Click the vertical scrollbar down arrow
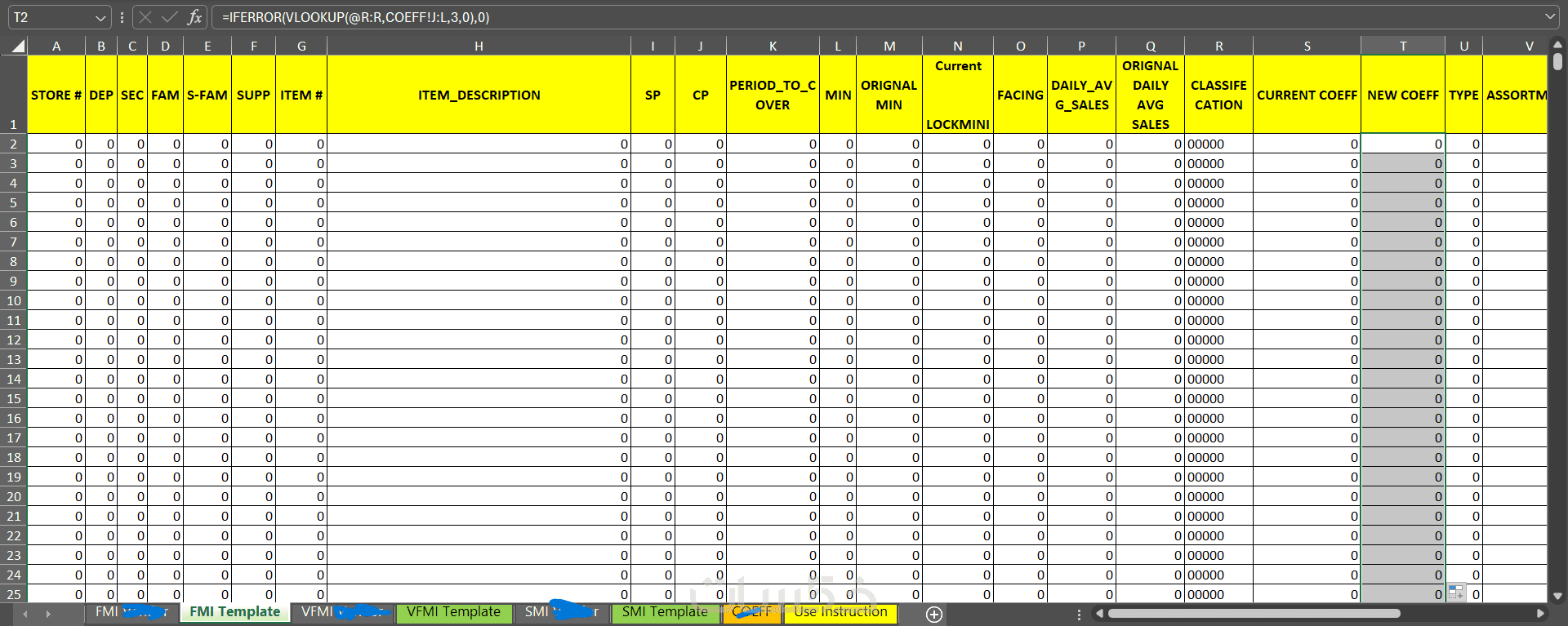This screenshot has width=1568, height=626. click(x=1557, y=596)
